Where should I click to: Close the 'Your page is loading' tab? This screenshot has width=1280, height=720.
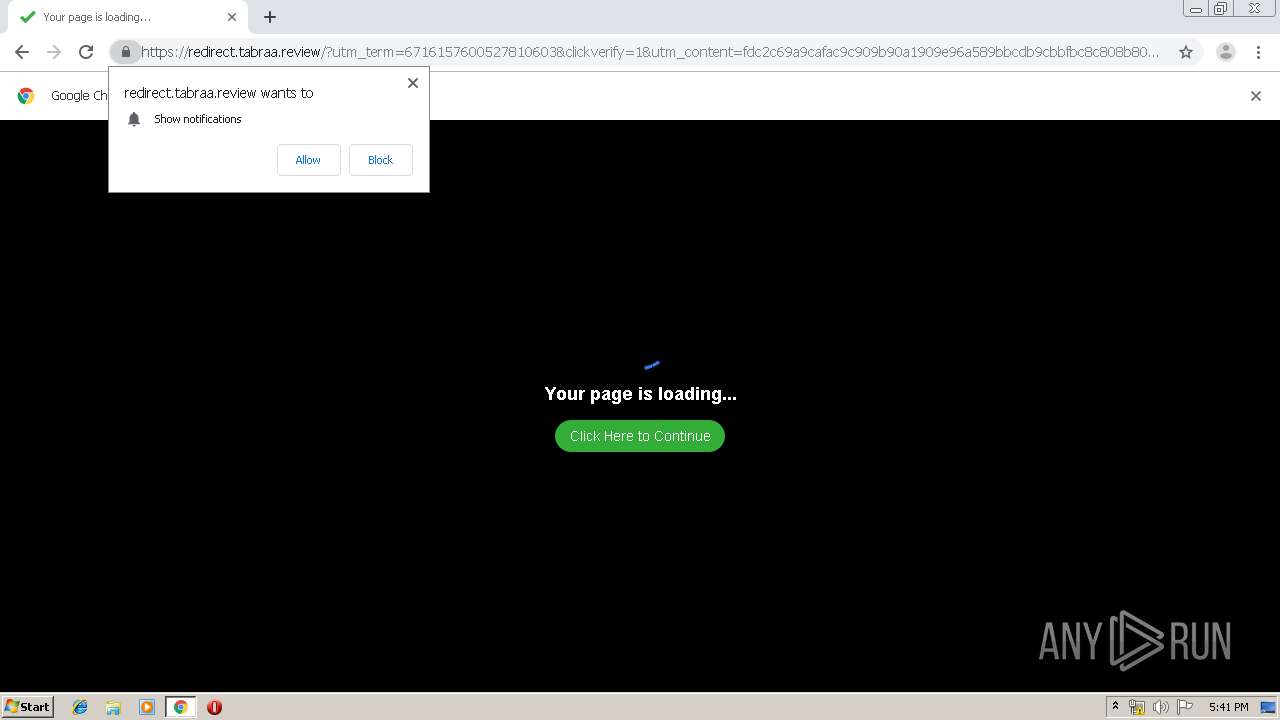point(232,17)
